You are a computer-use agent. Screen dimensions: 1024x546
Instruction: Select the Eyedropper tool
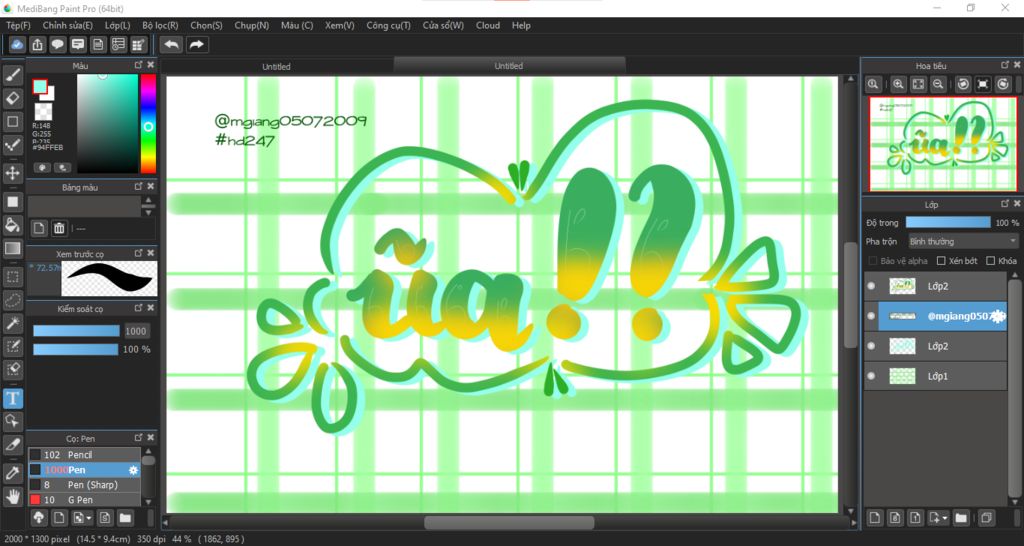(13, 473)
